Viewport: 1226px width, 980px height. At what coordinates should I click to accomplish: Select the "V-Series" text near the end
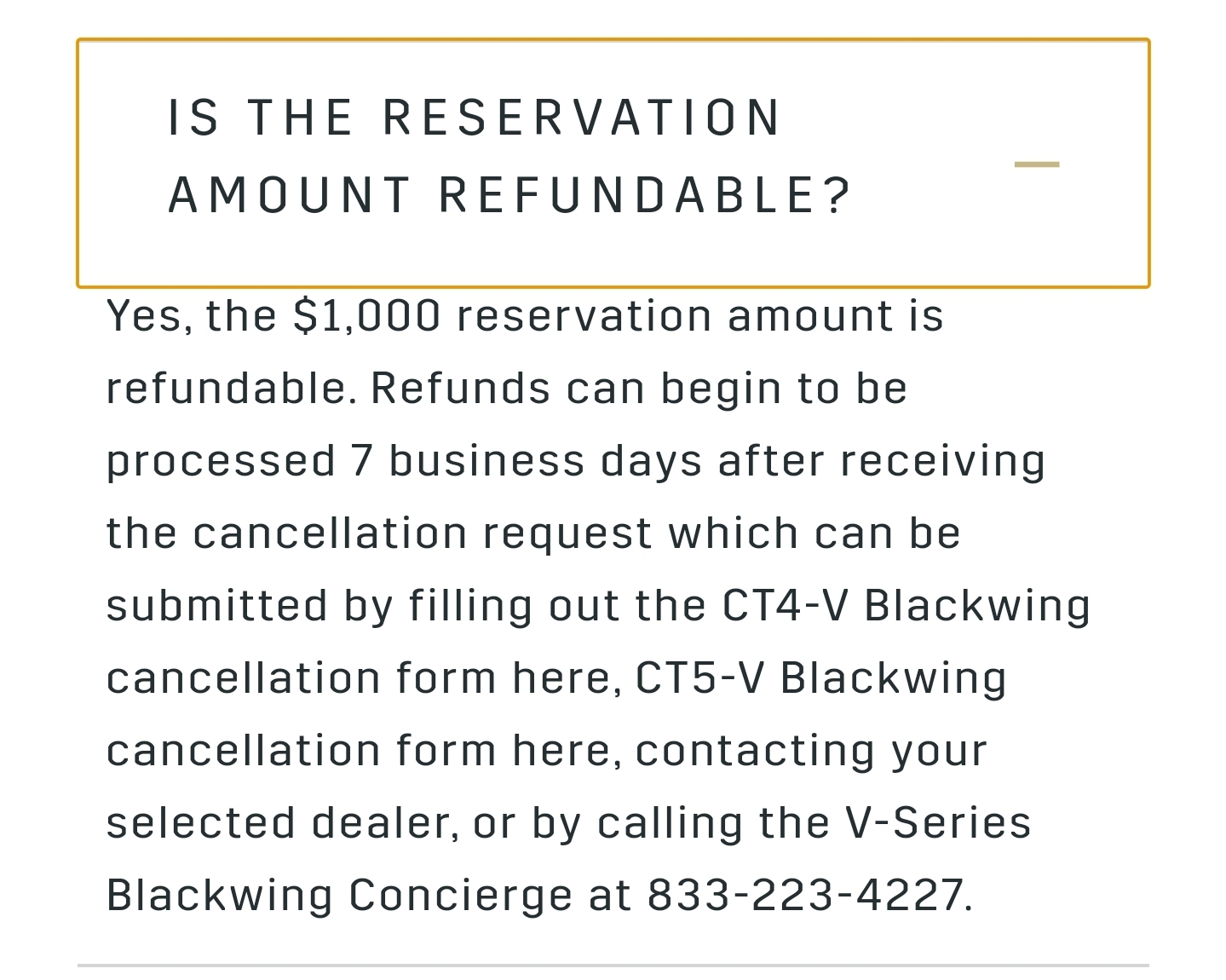pyautogui.click(x=938, y=823)
